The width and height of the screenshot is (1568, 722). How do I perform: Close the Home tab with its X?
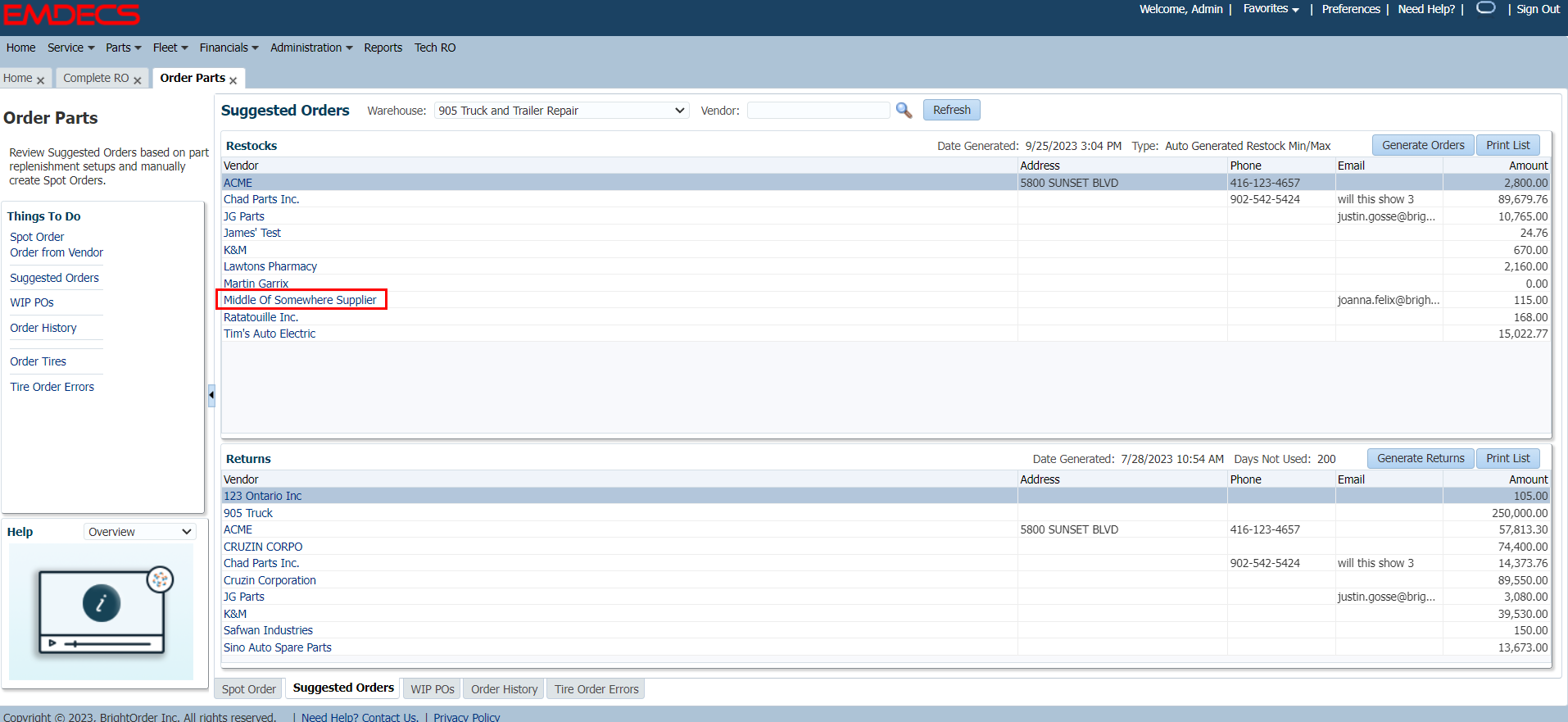coord(40,80)
